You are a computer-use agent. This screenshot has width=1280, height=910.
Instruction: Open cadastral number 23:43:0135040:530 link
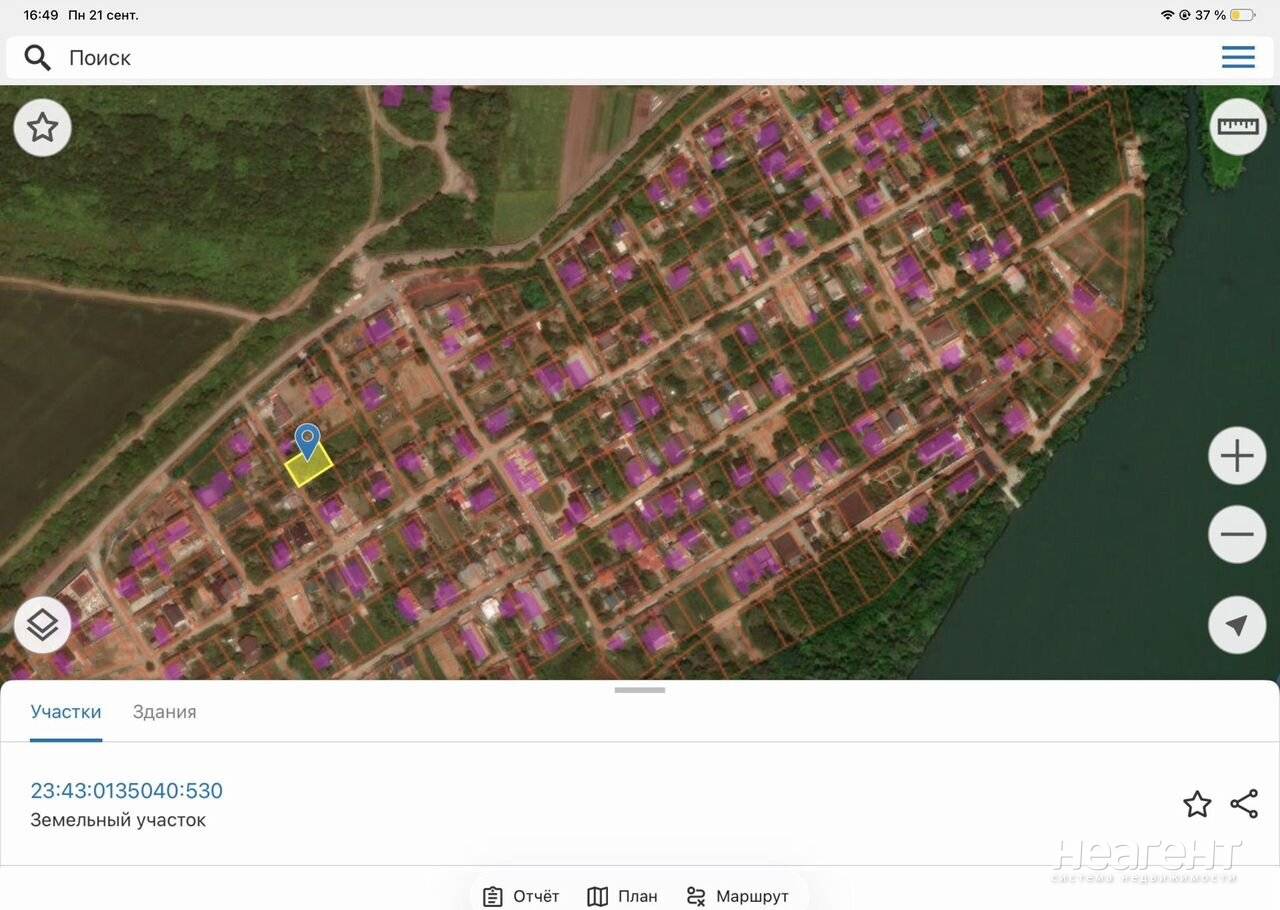[x=127, y=791]
